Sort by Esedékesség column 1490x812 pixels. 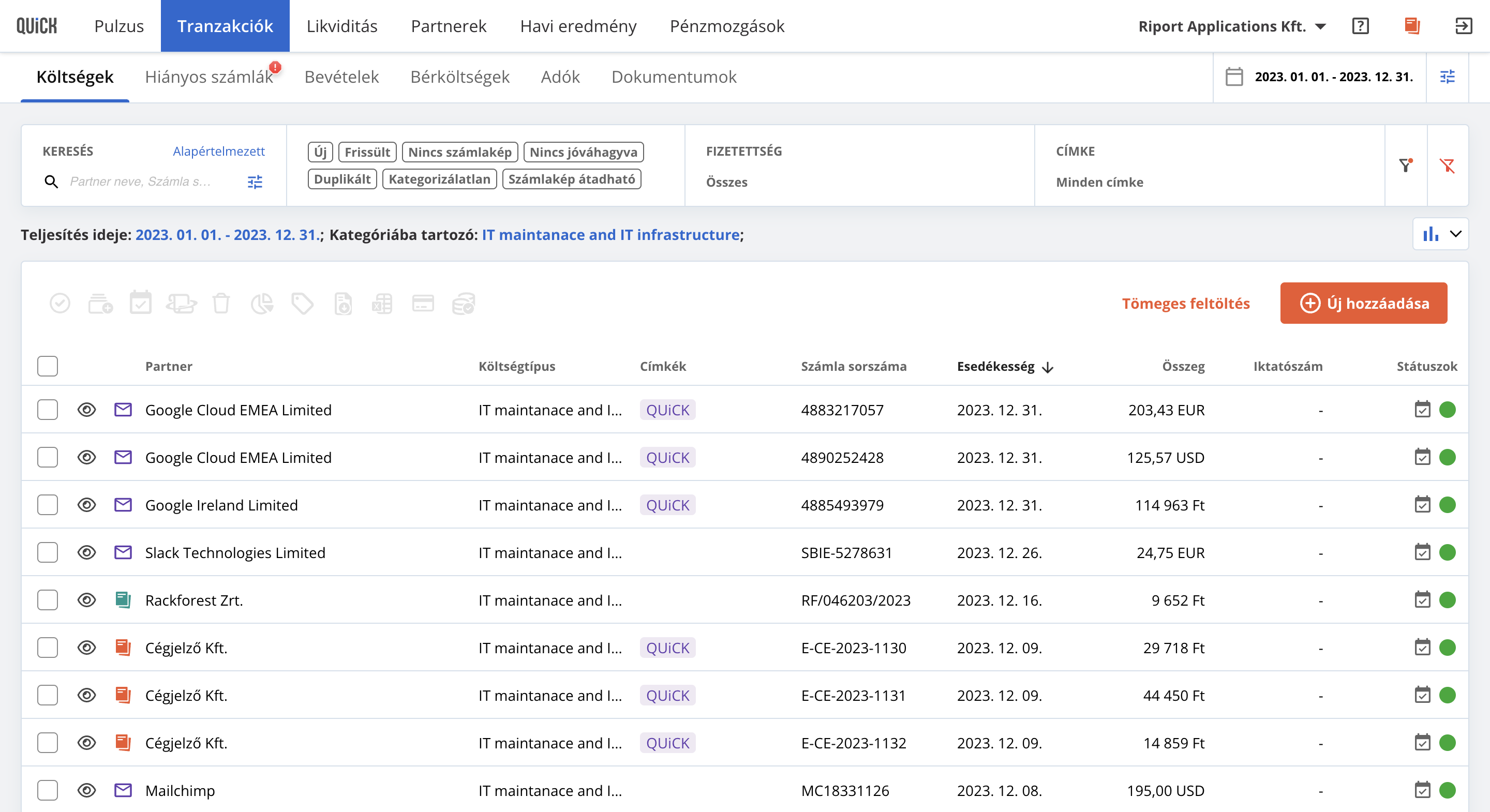(x=1005, y=366)
